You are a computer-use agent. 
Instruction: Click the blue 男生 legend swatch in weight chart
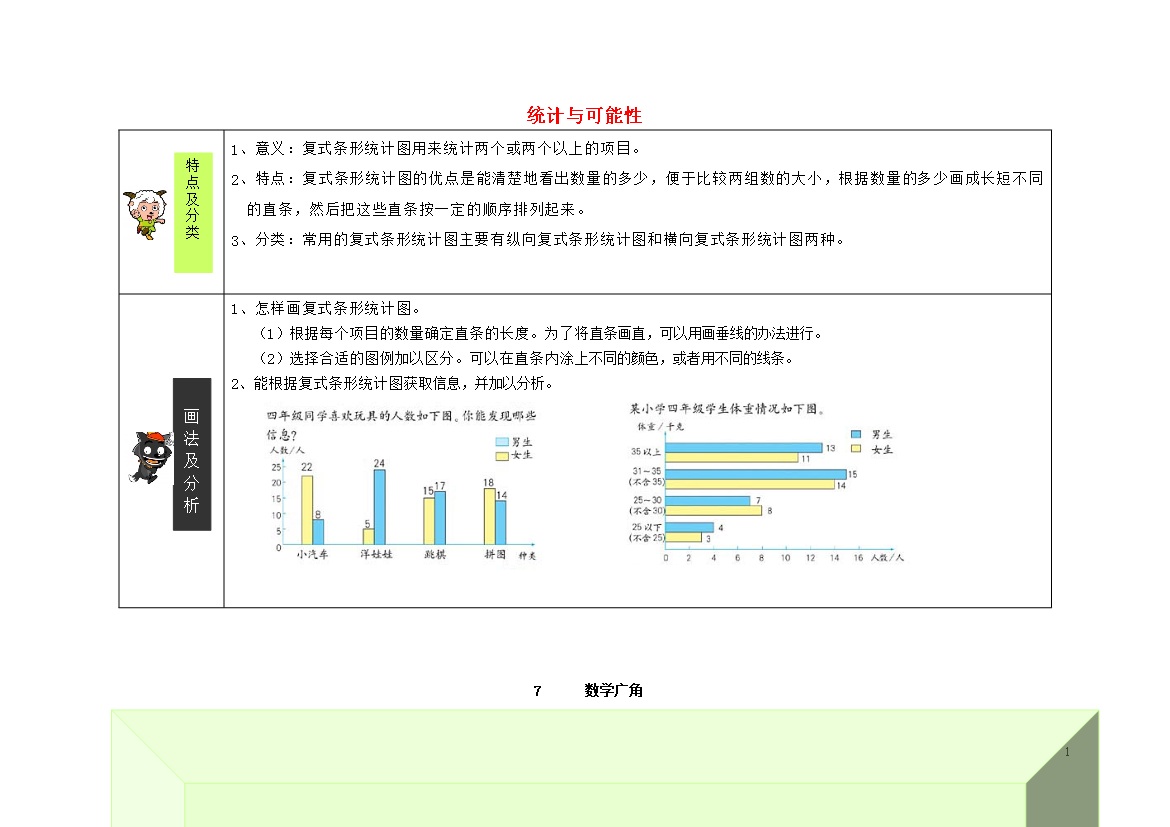[856, 434]
